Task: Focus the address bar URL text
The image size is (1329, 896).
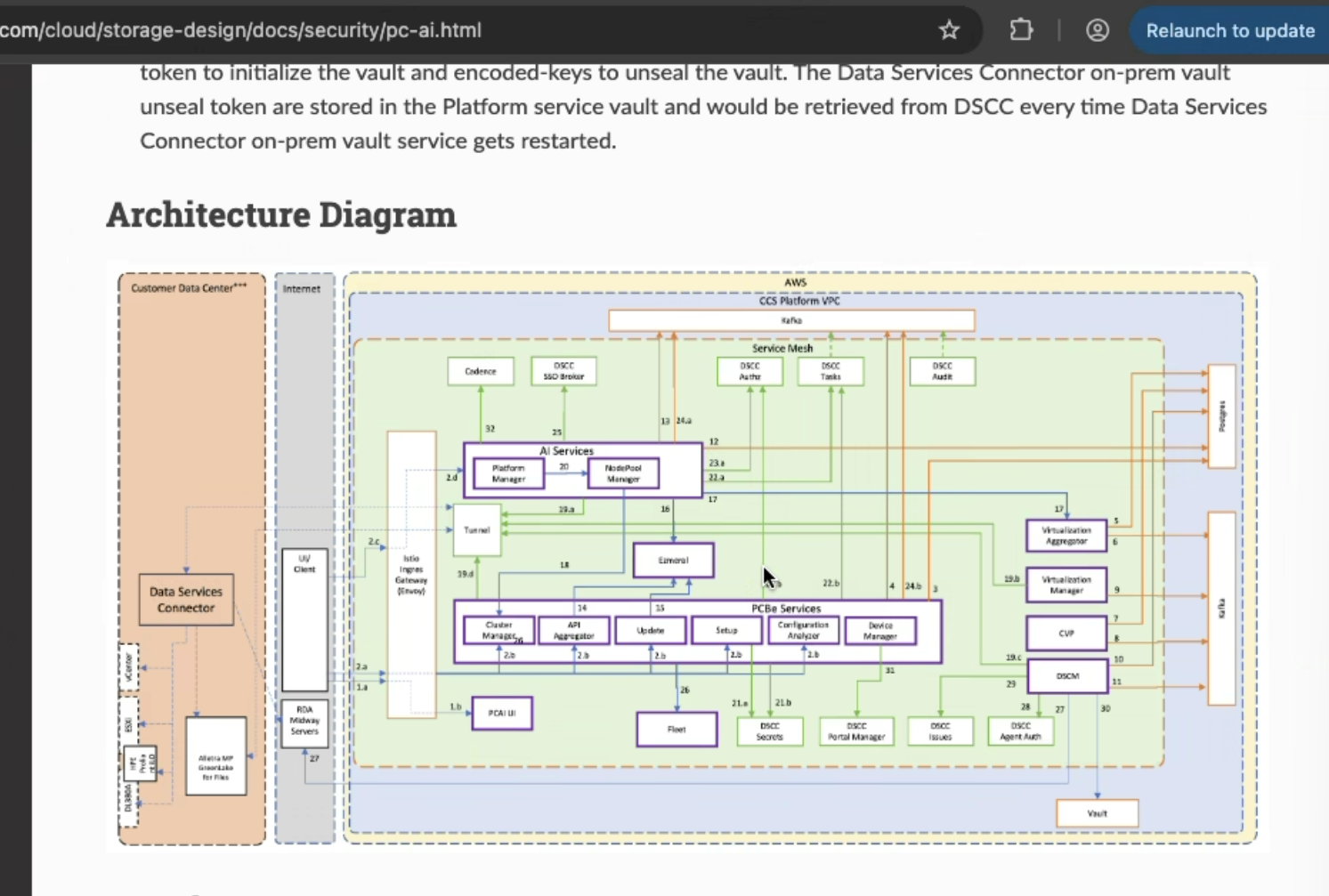Action: tap(240, 30)
